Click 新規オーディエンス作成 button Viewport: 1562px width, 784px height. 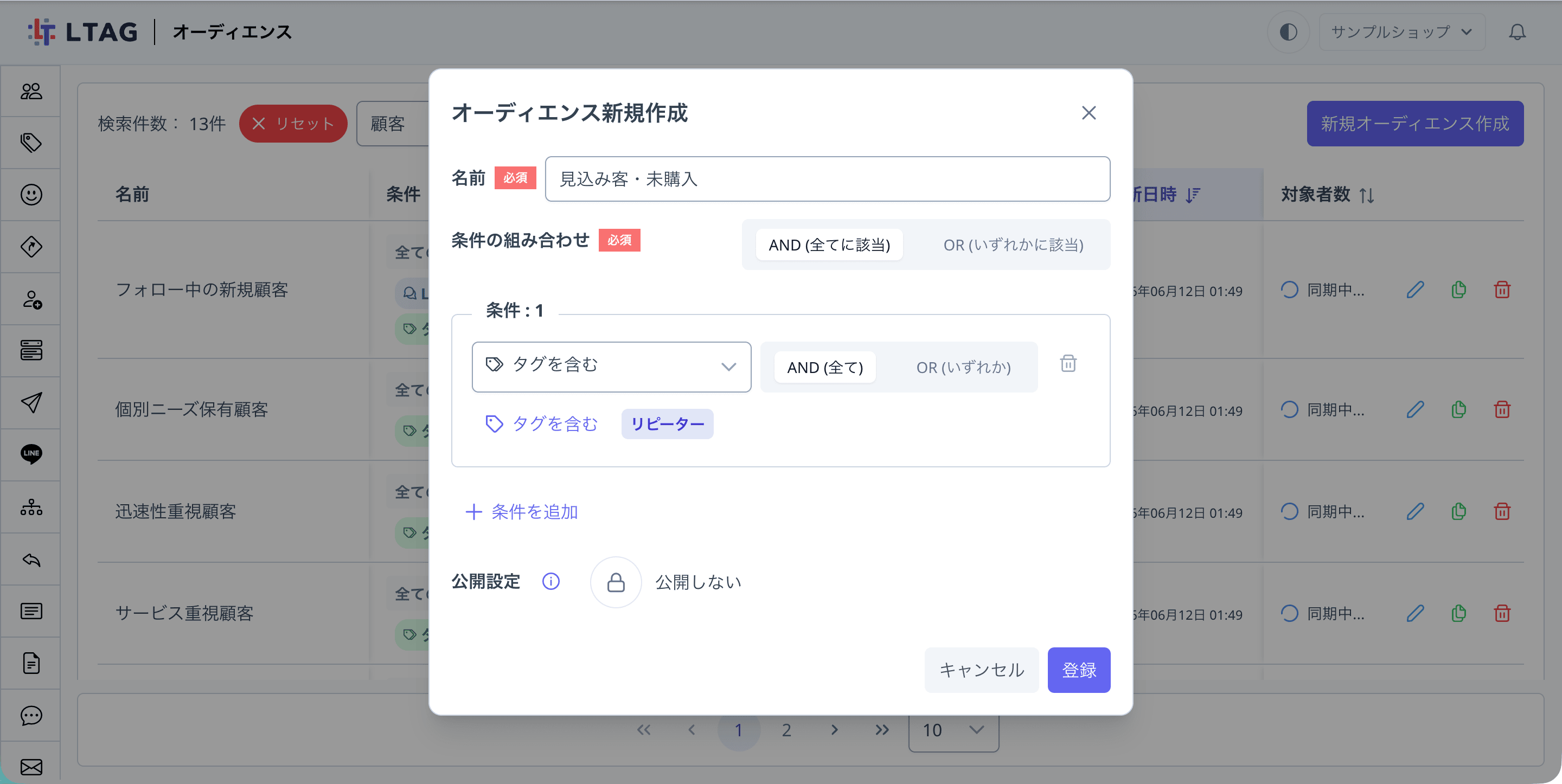(1414, 124)
